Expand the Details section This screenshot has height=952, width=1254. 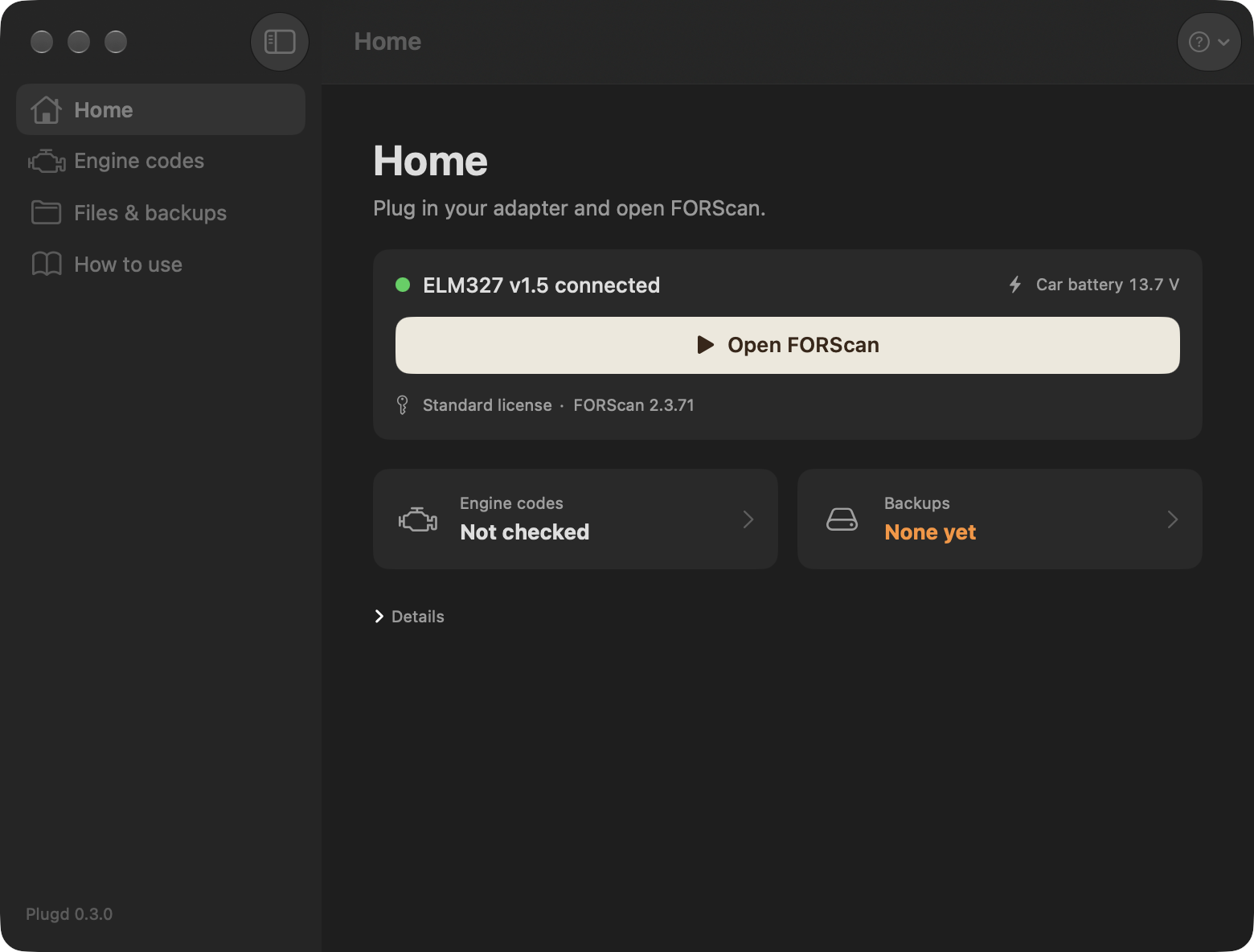[x=409, y=617]
